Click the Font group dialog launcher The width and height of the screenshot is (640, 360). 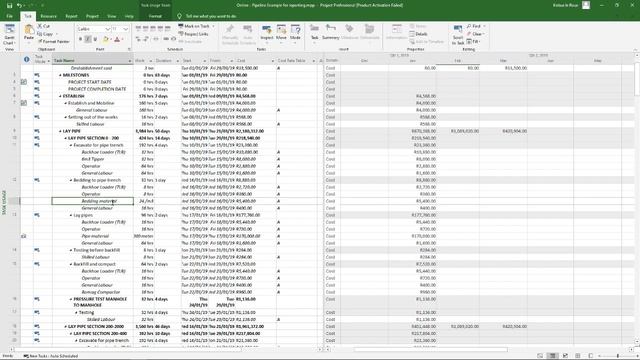tap(129, 49)
